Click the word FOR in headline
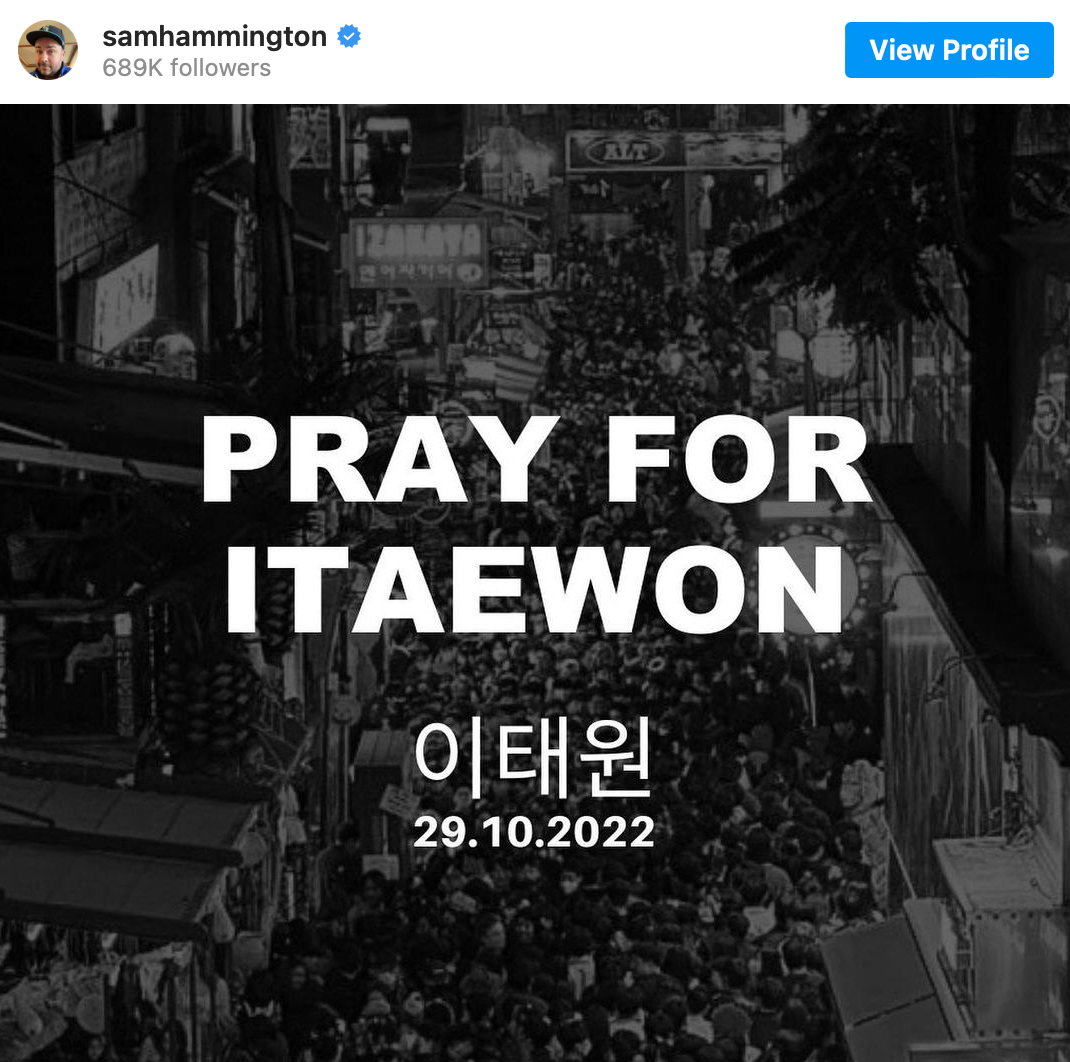The width and height of the screenshot is (1070, 1062). 739,459
